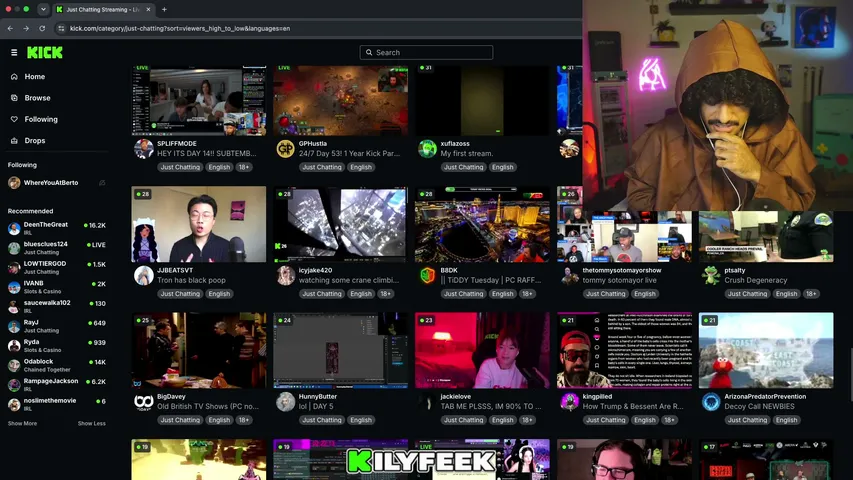Focus the Search field
This screenshot has height=480, width=853.
tap(426, 53)
